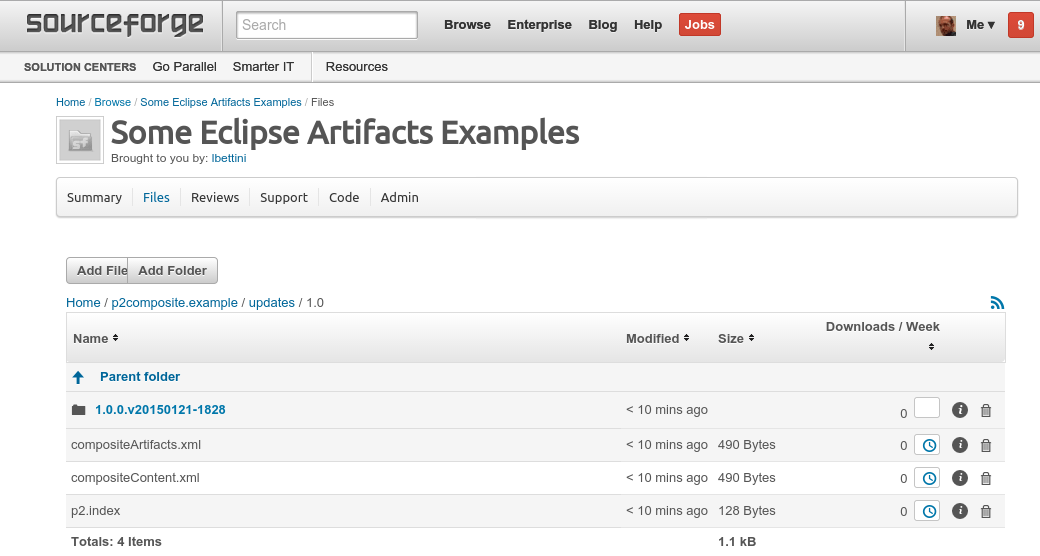Expand the Me user menu

(x=980, y=25)
